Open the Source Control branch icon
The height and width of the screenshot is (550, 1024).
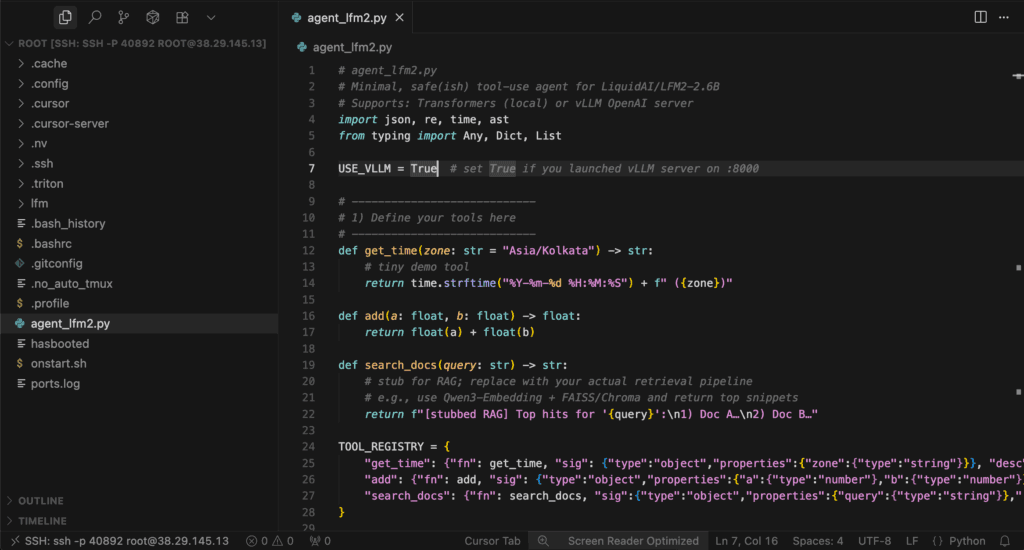pos(124,17)
